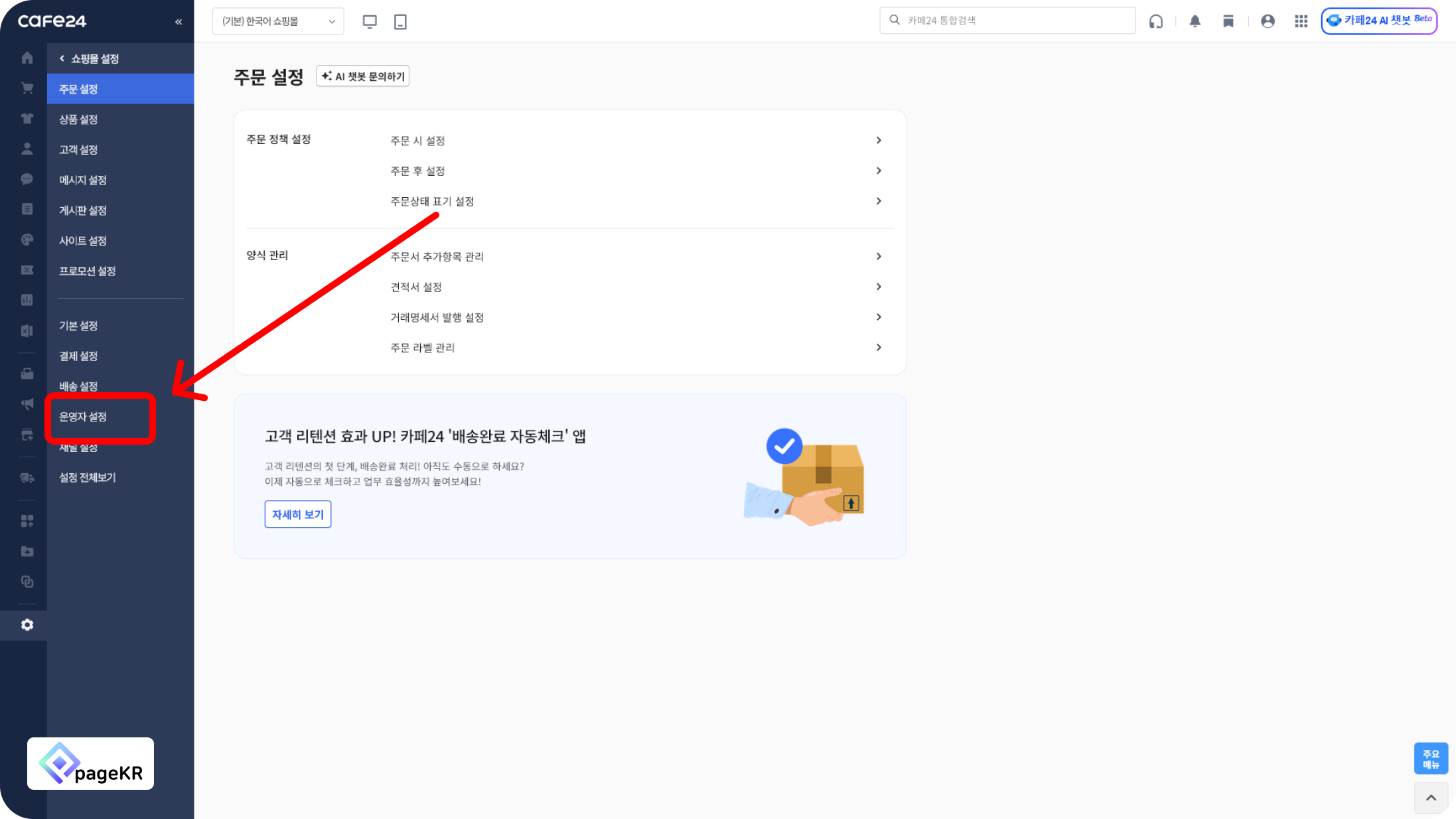1456x819 pixels.
Task: Click the headset support icon
Action: pyautogui.click(x=1156, y=21)
